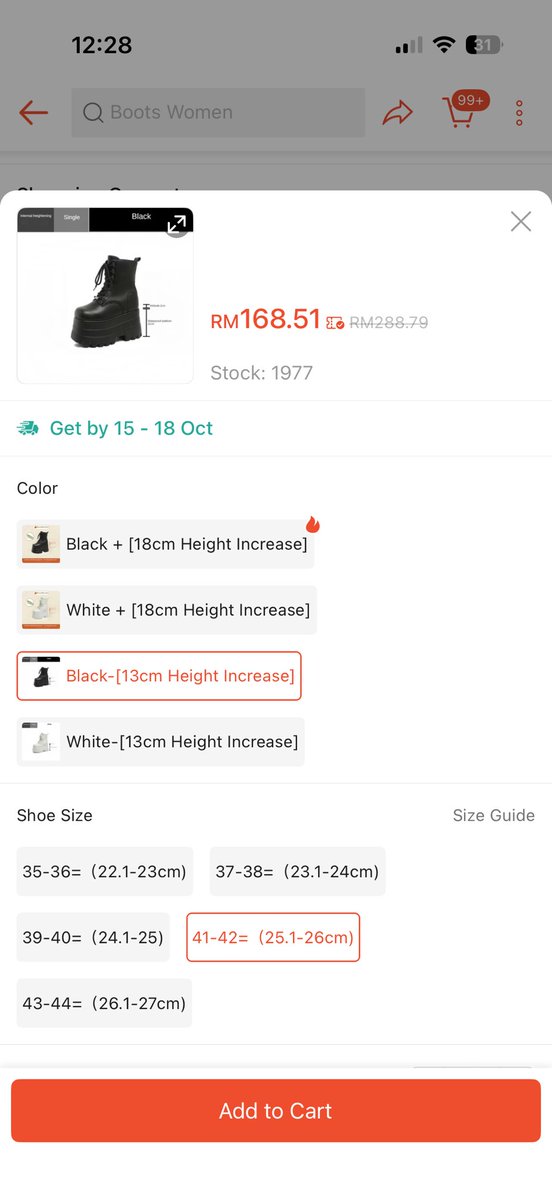
Task: Pick shoe size 35-36 (22.1-23cm)
Action: pos(105,872)
